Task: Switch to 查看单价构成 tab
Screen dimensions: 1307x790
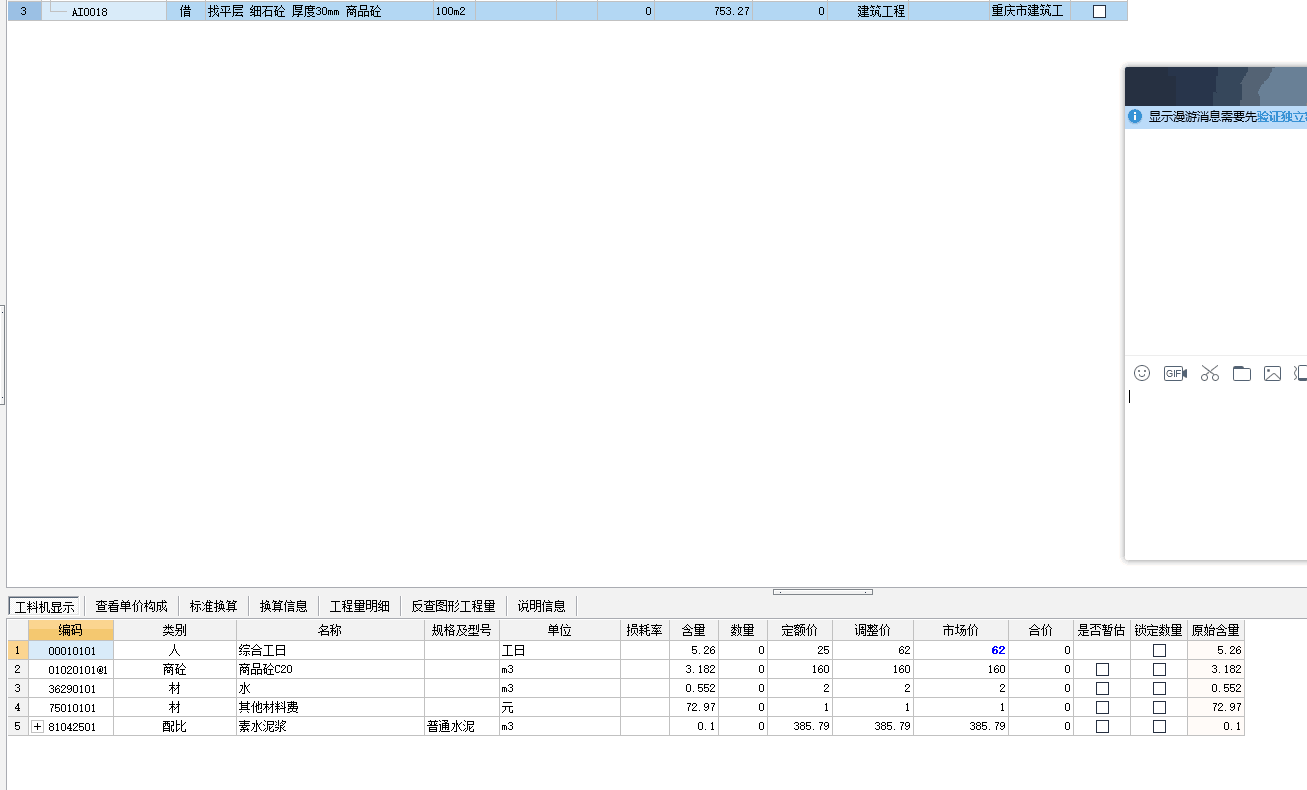Action: (131, 606)
